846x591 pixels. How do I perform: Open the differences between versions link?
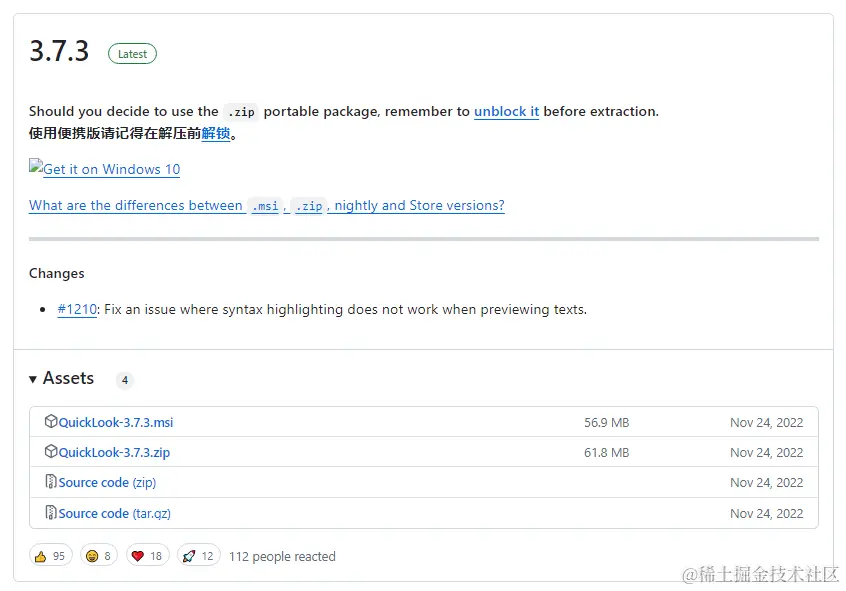pos(266,206)
